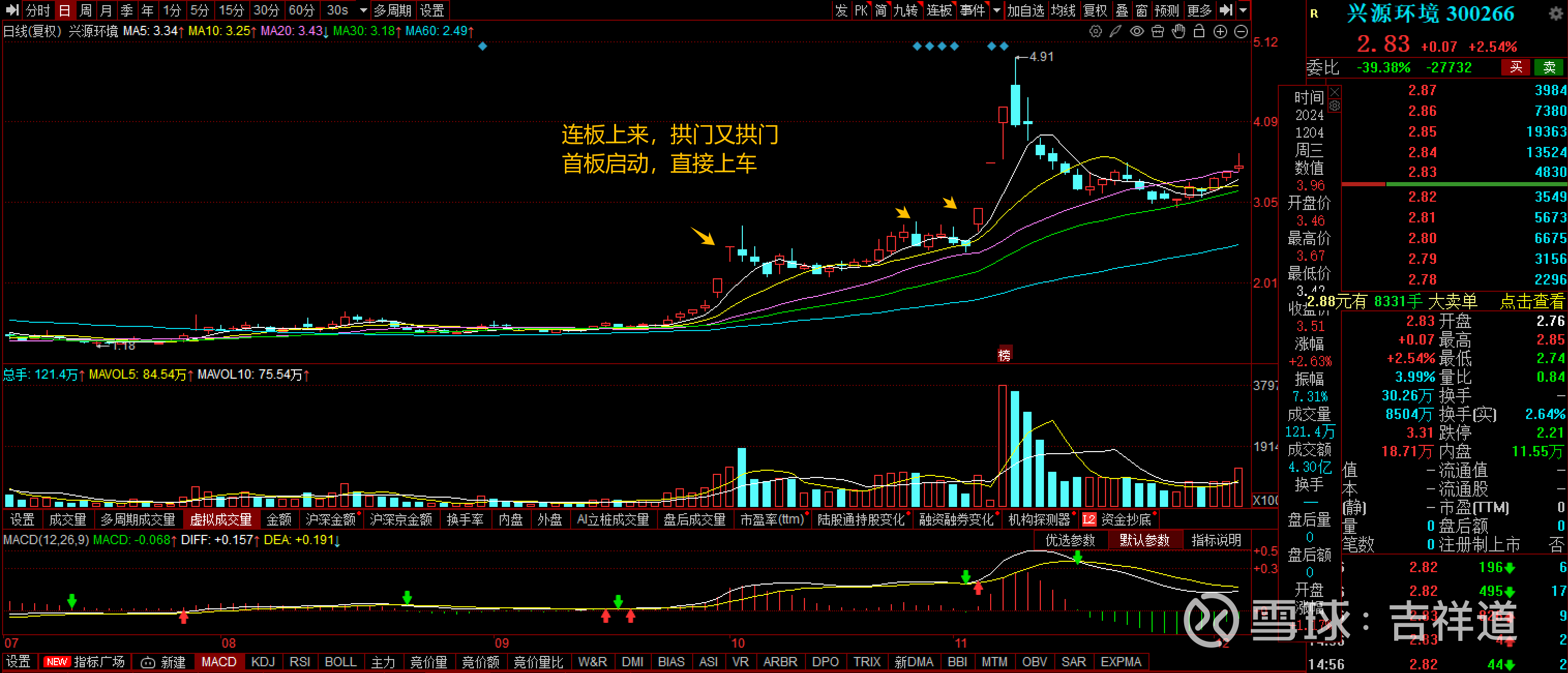Collapse left panel using arrow-bar icon
The image size is (1568, 673).
(11, 10)
